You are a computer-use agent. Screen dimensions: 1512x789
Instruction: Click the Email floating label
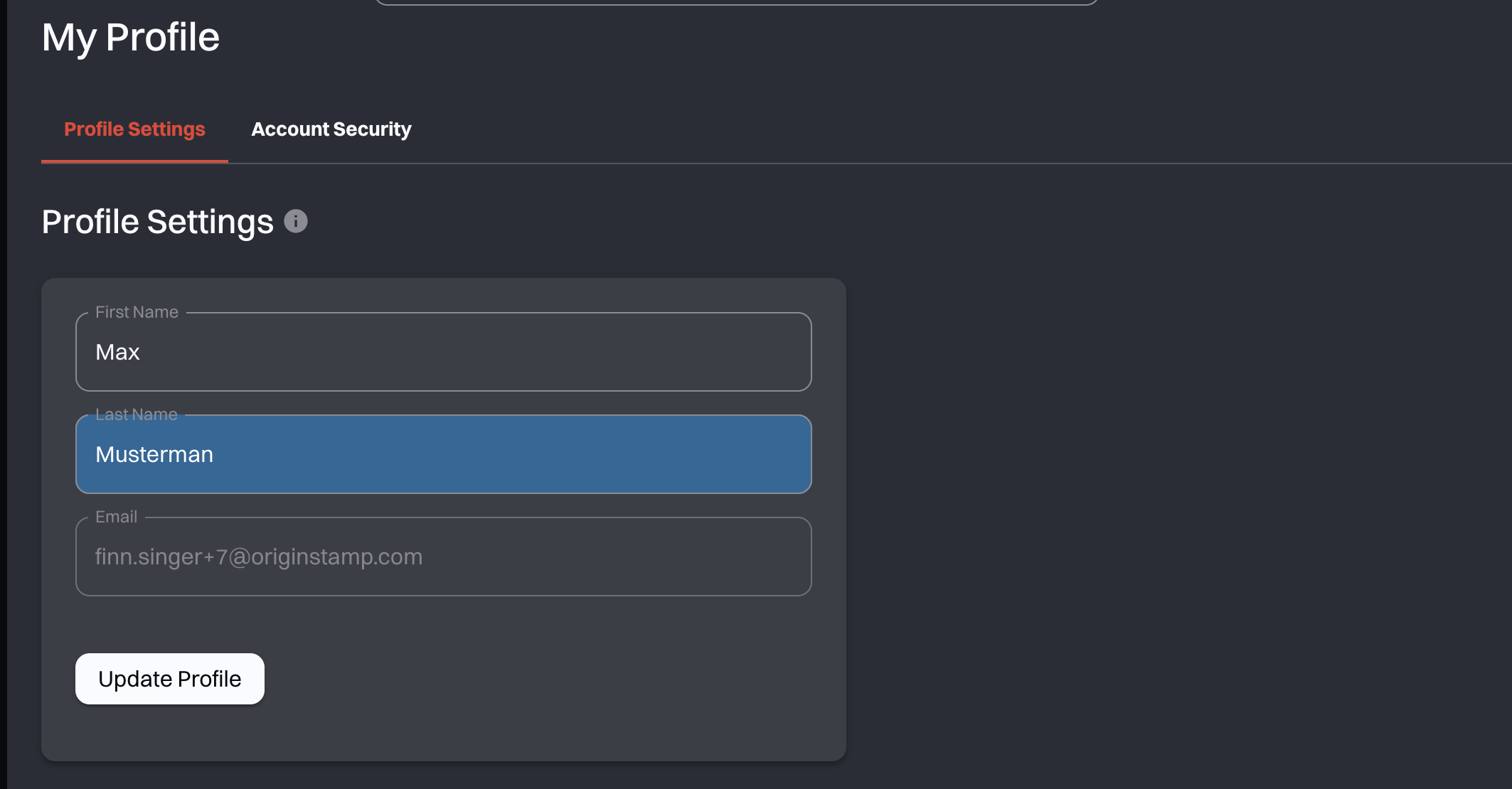[x=116, y=517]
